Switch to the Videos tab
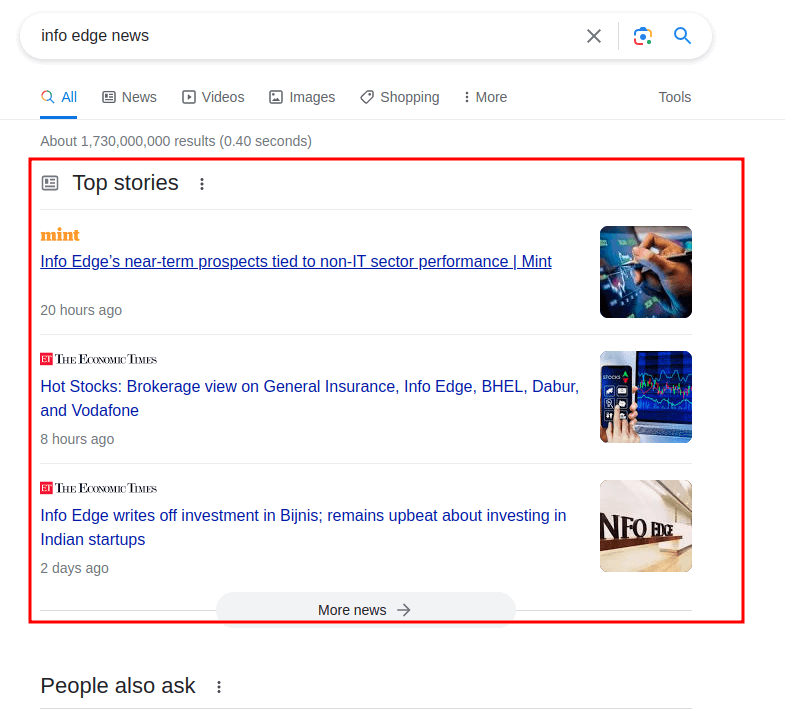The image size is (785, 711). tap(213, 97)
